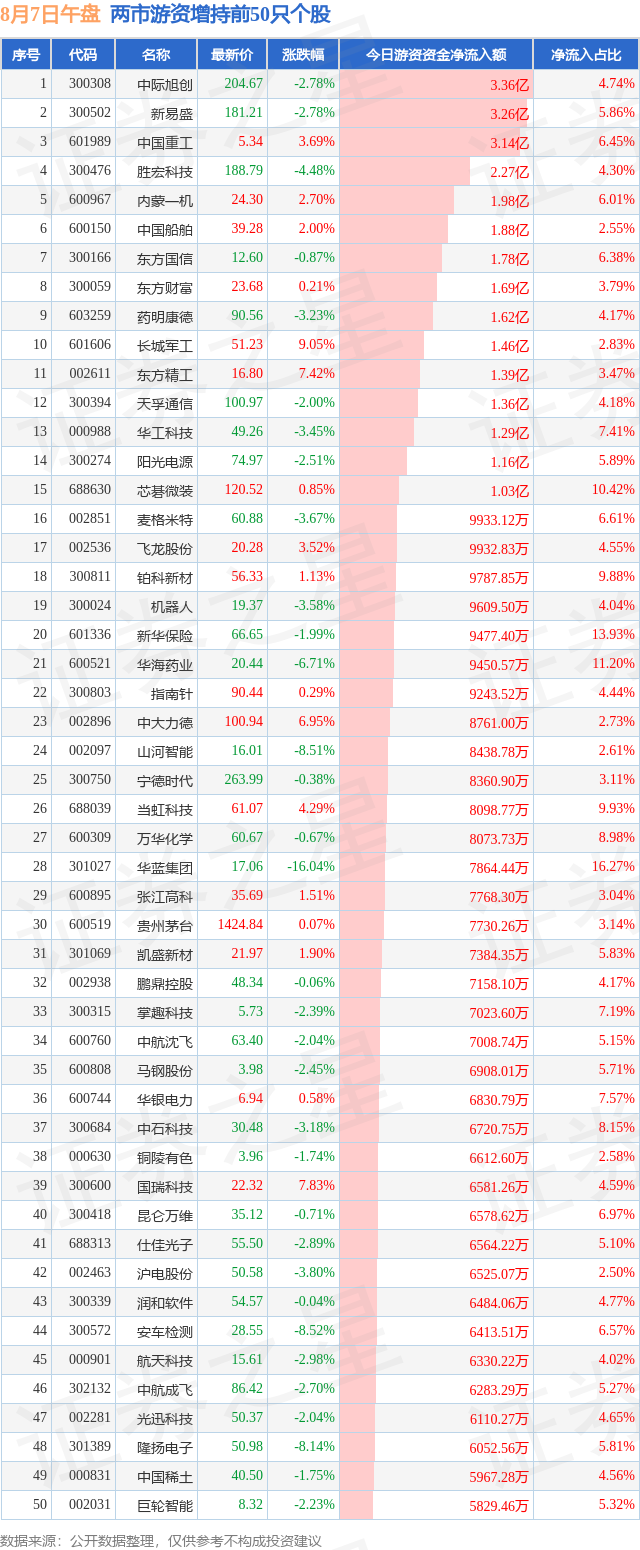The image size is (640, 1550).
Task: Select stock name 宁德时代
Action: [x=165, y=781]
